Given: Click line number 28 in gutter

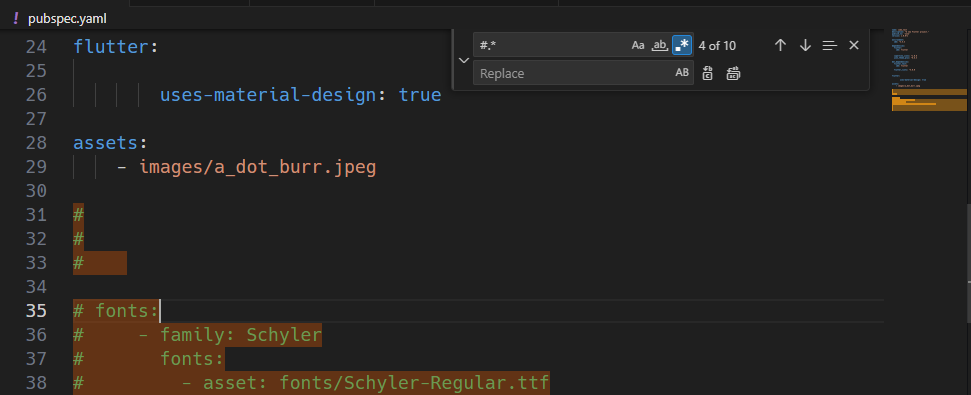Looking at the screenshot, I should [36, 143].
